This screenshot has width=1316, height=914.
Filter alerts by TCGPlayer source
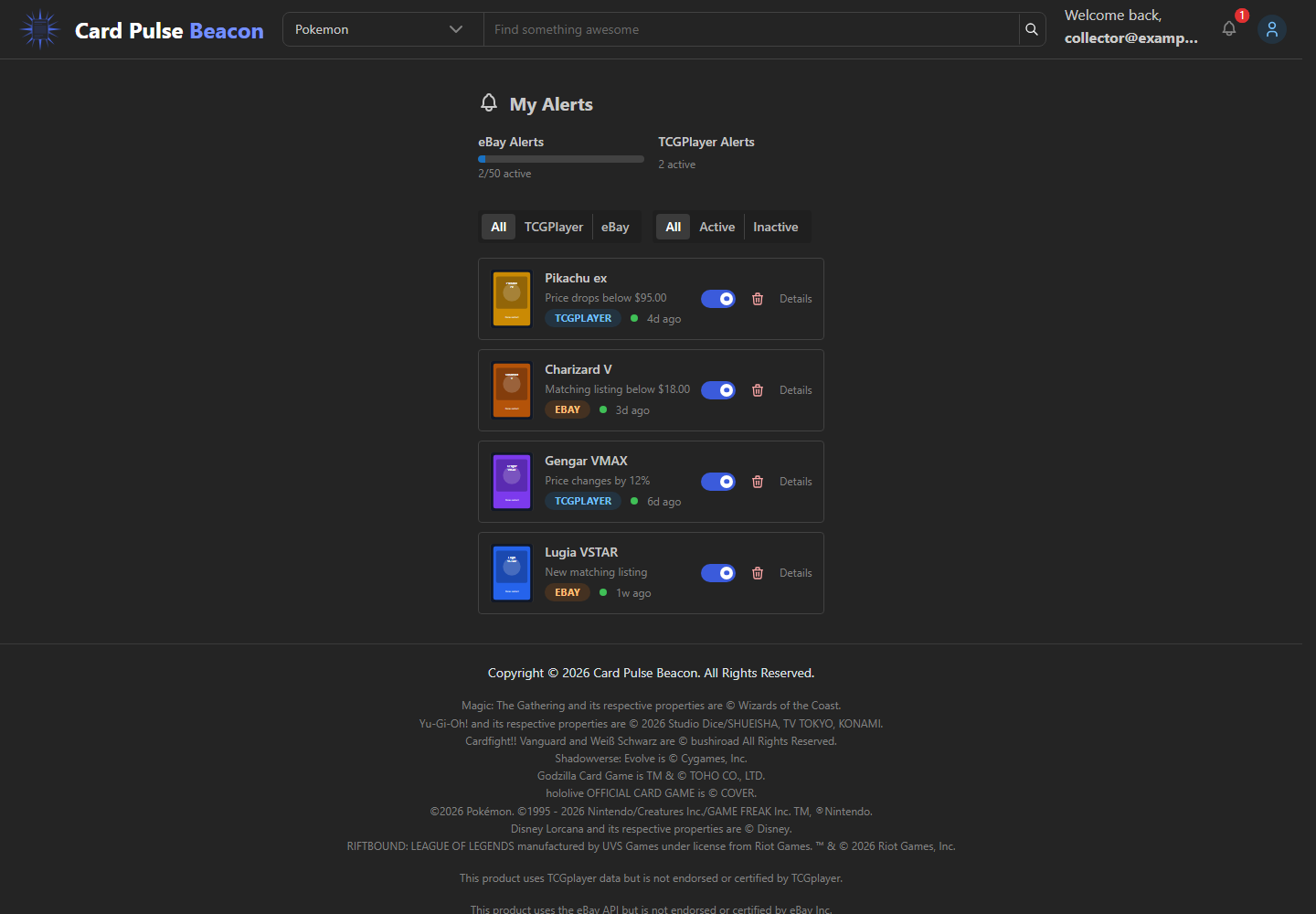pos(554,227)
